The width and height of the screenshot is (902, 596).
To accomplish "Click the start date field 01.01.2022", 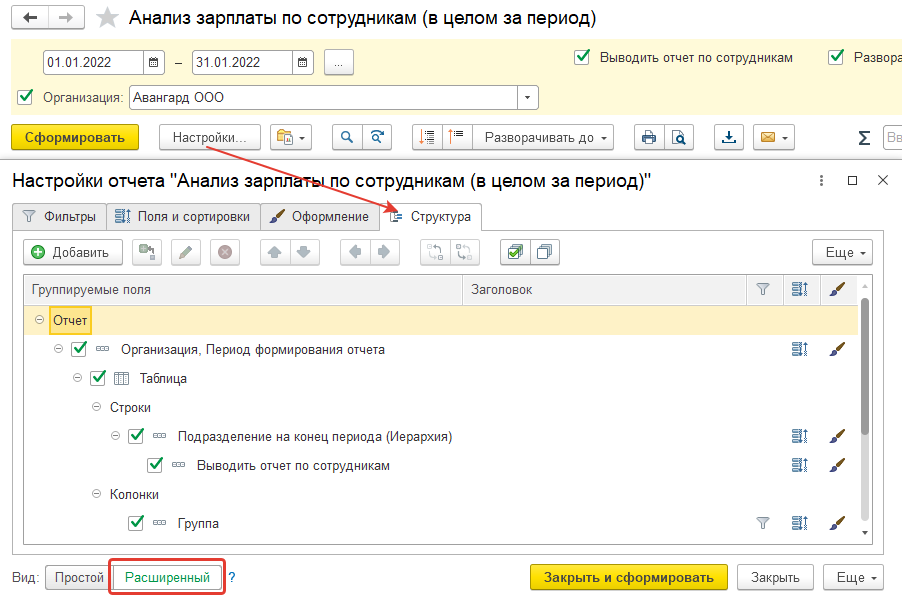I will pyautogui.click(x=93, y=62).
